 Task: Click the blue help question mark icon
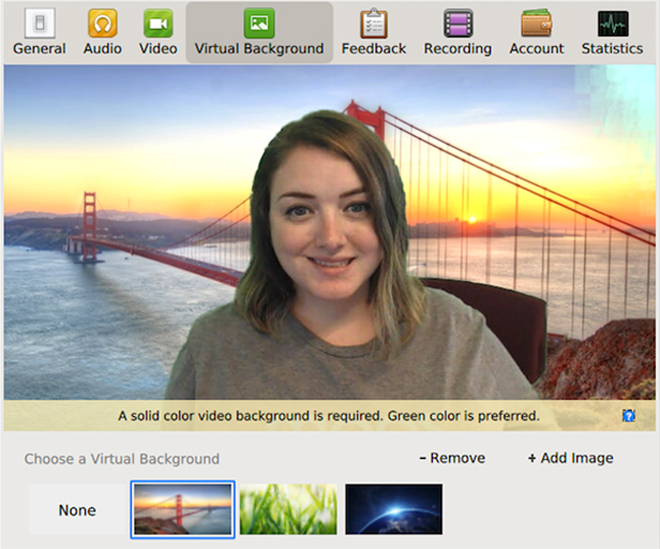[628, 416]
